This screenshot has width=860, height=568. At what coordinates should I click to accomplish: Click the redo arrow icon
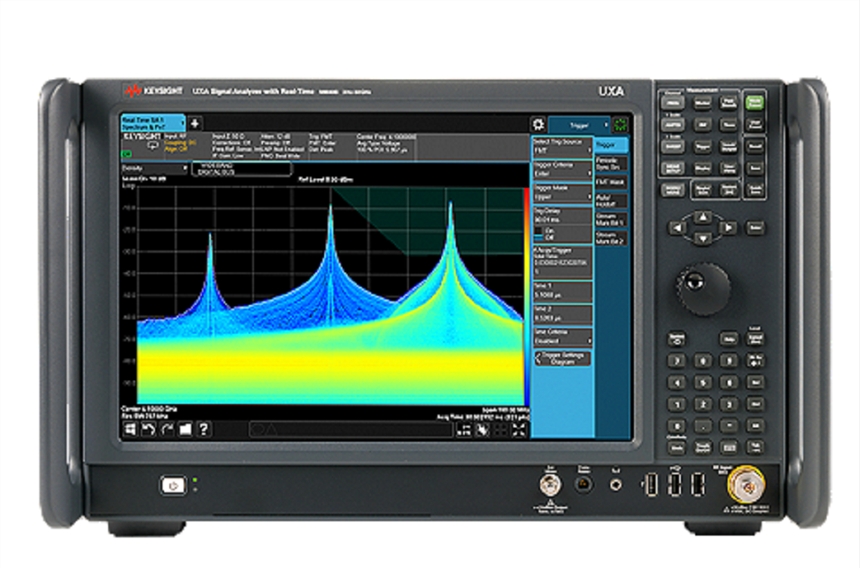(x=166, y=429)
